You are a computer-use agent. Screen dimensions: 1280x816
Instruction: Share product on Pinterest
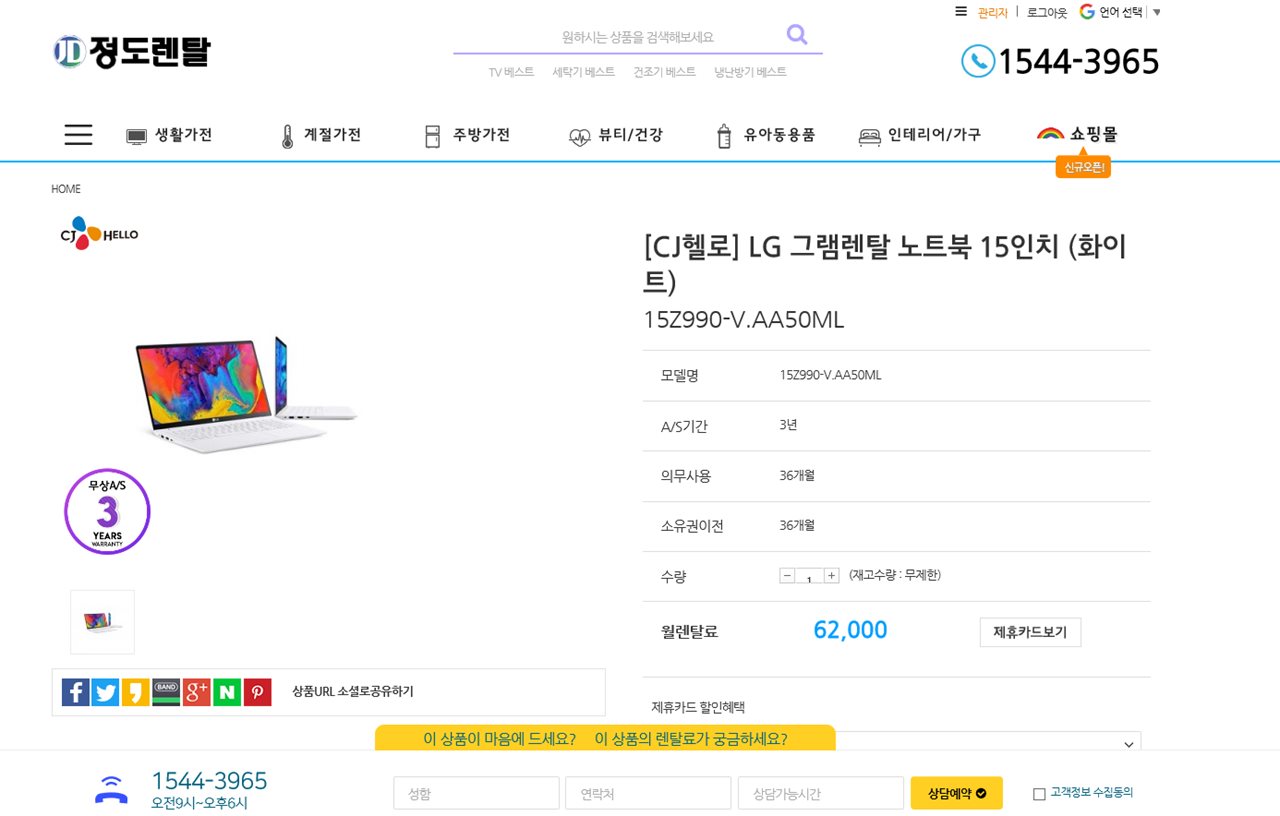[x=258, y=692]
